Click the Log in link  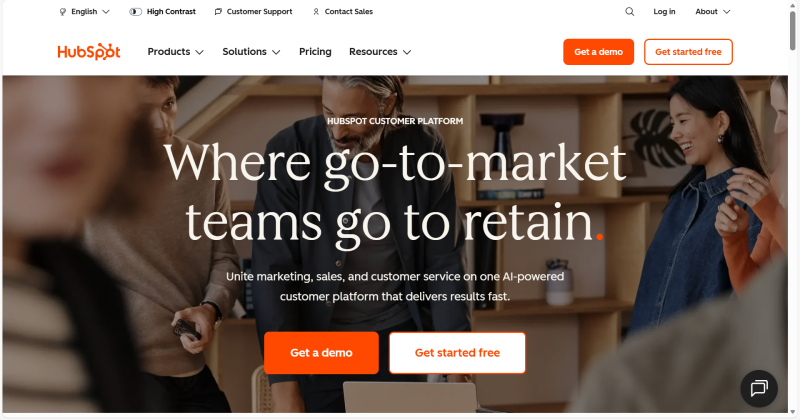pos(664,11)
